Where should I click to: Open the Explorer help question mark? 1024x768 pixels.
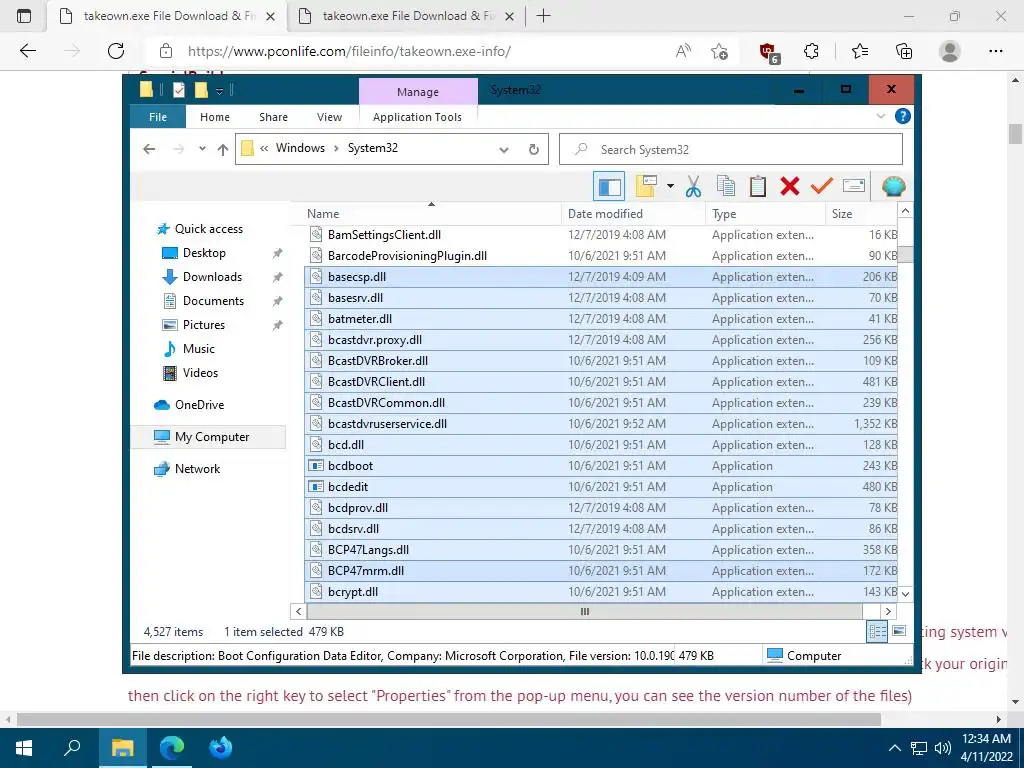pos(903,116)
